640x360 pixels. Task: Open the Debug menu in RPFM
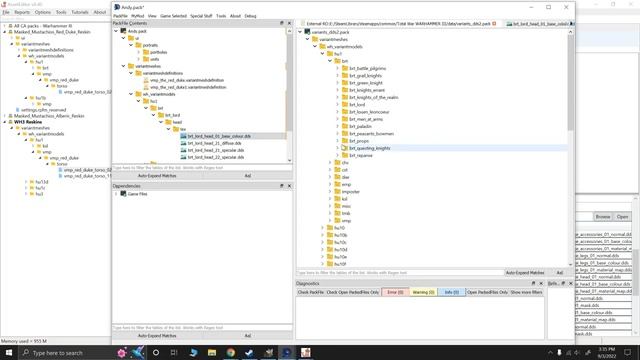pos(250,16)
